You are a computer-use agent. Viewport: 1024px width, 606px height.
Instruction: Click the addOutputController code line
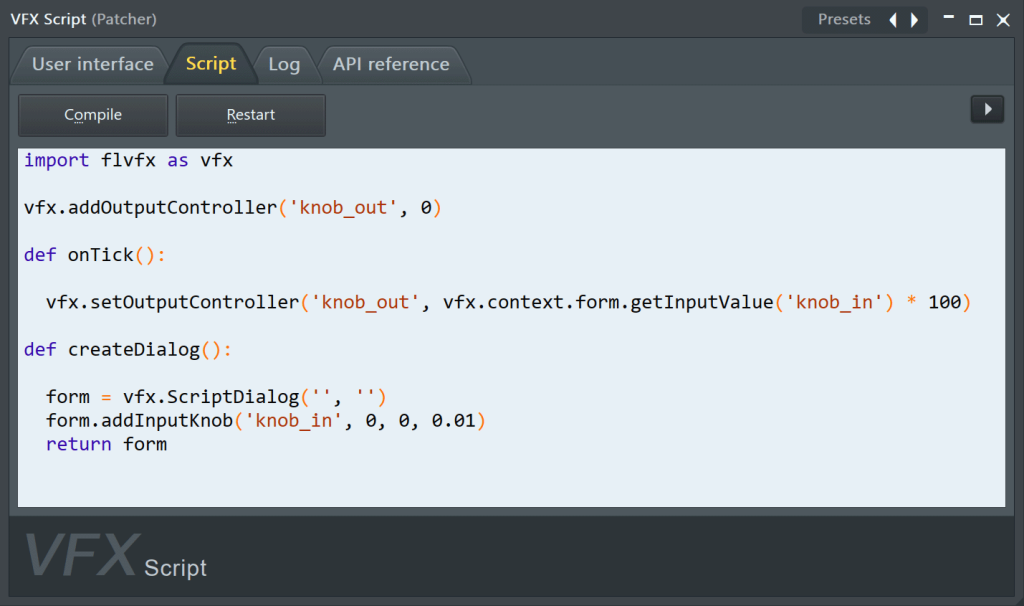(x=232, y=208)
